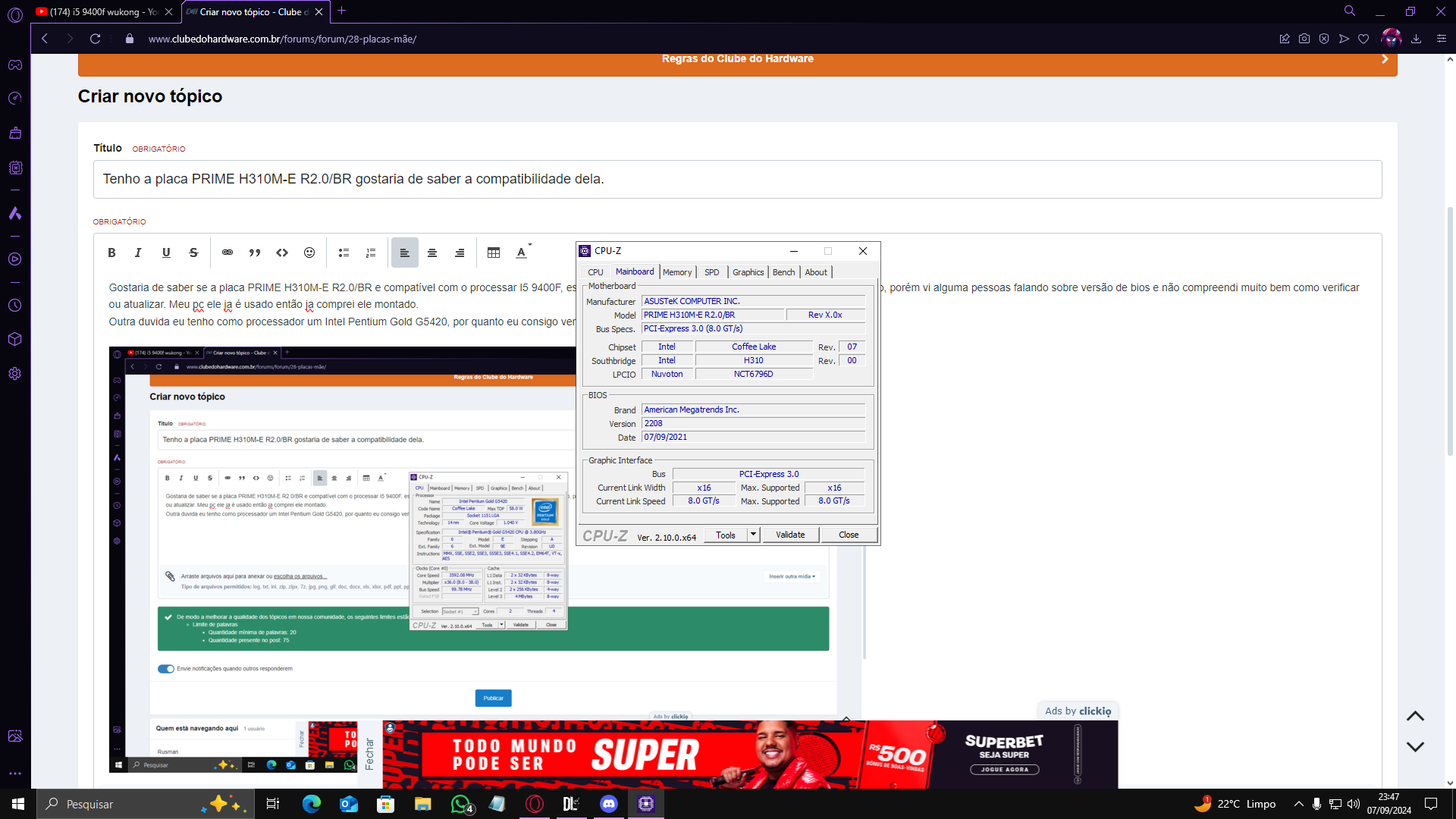1456x819 pixels.
Task: Open sidebar extensions cube icon
Action: (x=15, y=339)
